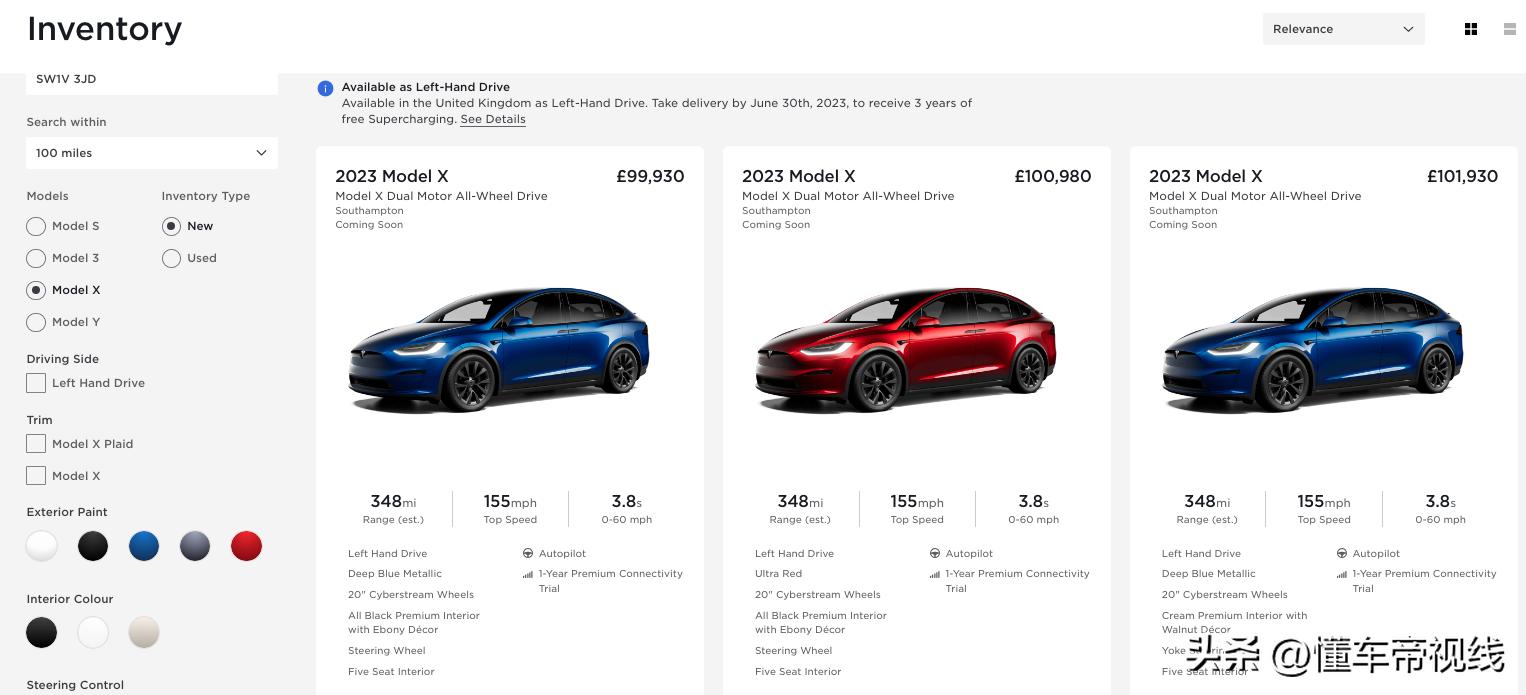This screenshot has width=1526, height=695.
Task: Enable the Model X Plaid trim filter
Action: pyautogui.click(x=36, y=444)
